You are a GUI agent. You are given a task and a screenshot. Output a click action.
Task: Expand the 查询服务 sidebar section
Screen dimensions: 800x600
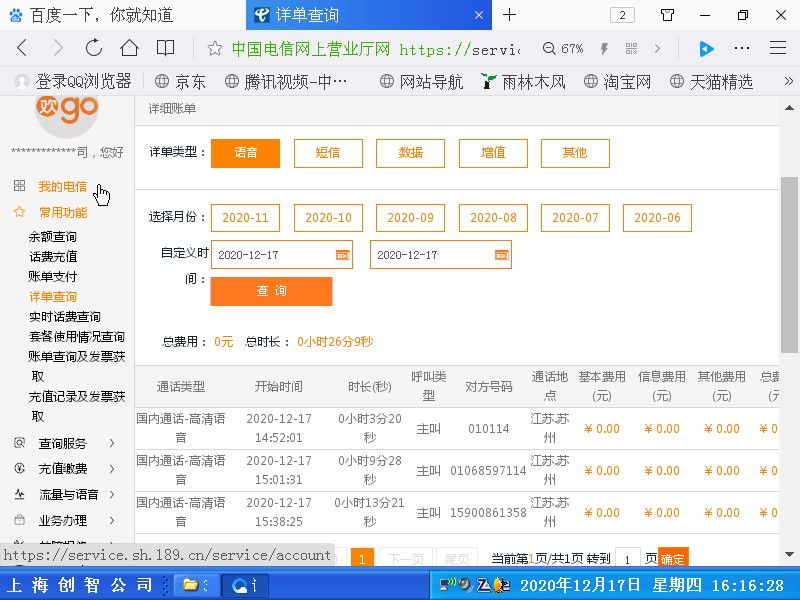tap(64, 443)
